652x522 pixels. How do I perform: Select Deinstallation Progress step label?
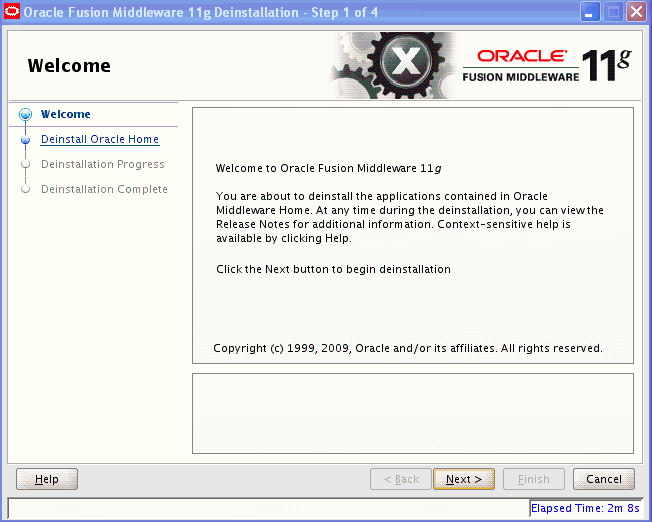click(x=103, y=164)
